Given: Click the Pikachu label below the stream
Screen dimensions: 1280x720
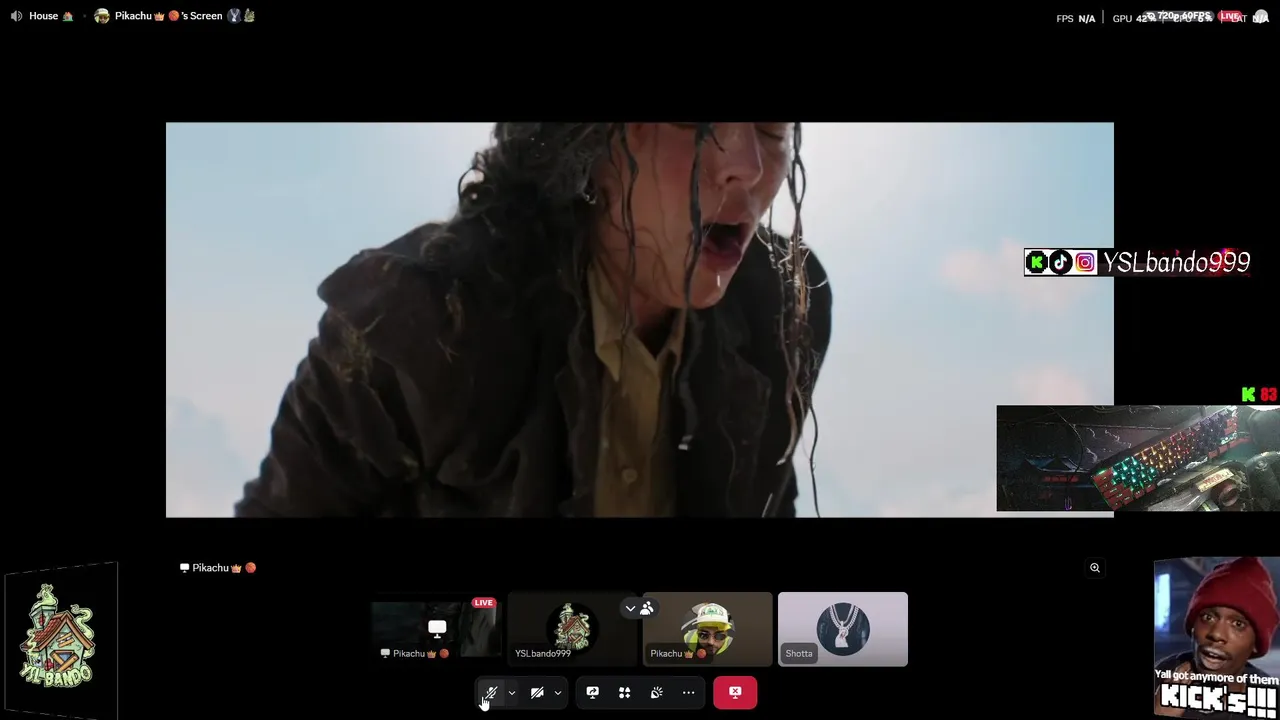Looking at the screenshot, I should tap(218, 568).
